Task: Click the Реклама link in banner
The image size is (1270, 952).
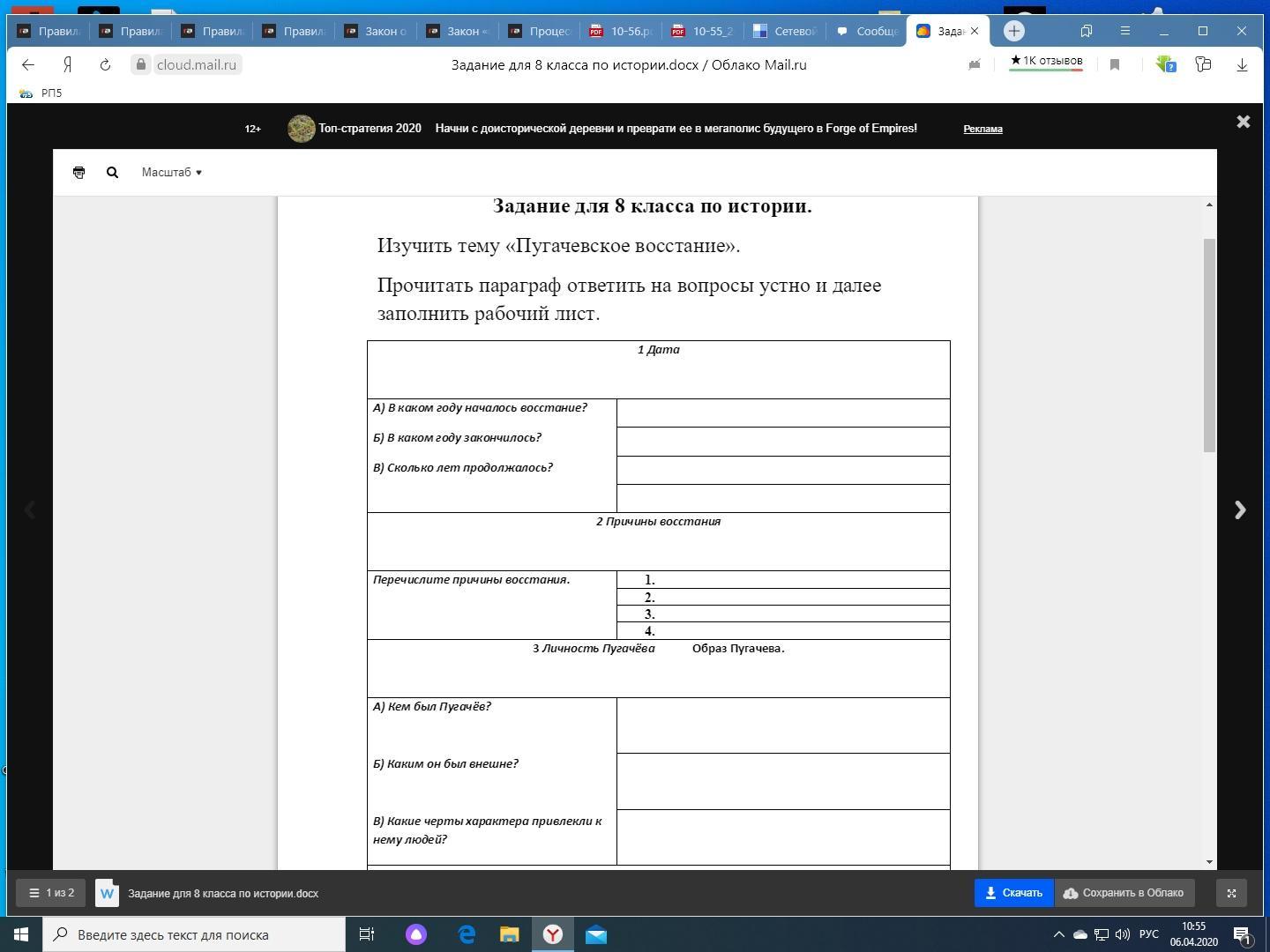Action: tap(982, 129)
